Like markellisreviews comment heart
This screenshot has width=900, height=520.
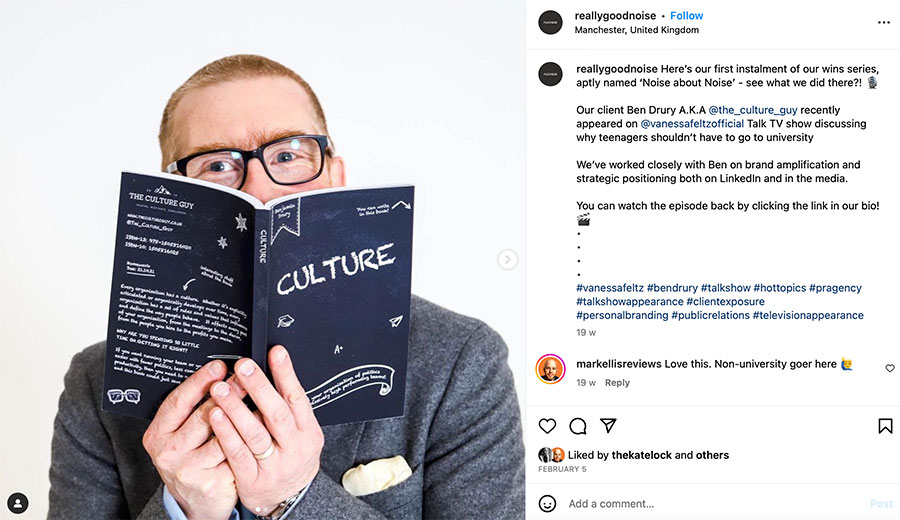(x=890, y=368)
